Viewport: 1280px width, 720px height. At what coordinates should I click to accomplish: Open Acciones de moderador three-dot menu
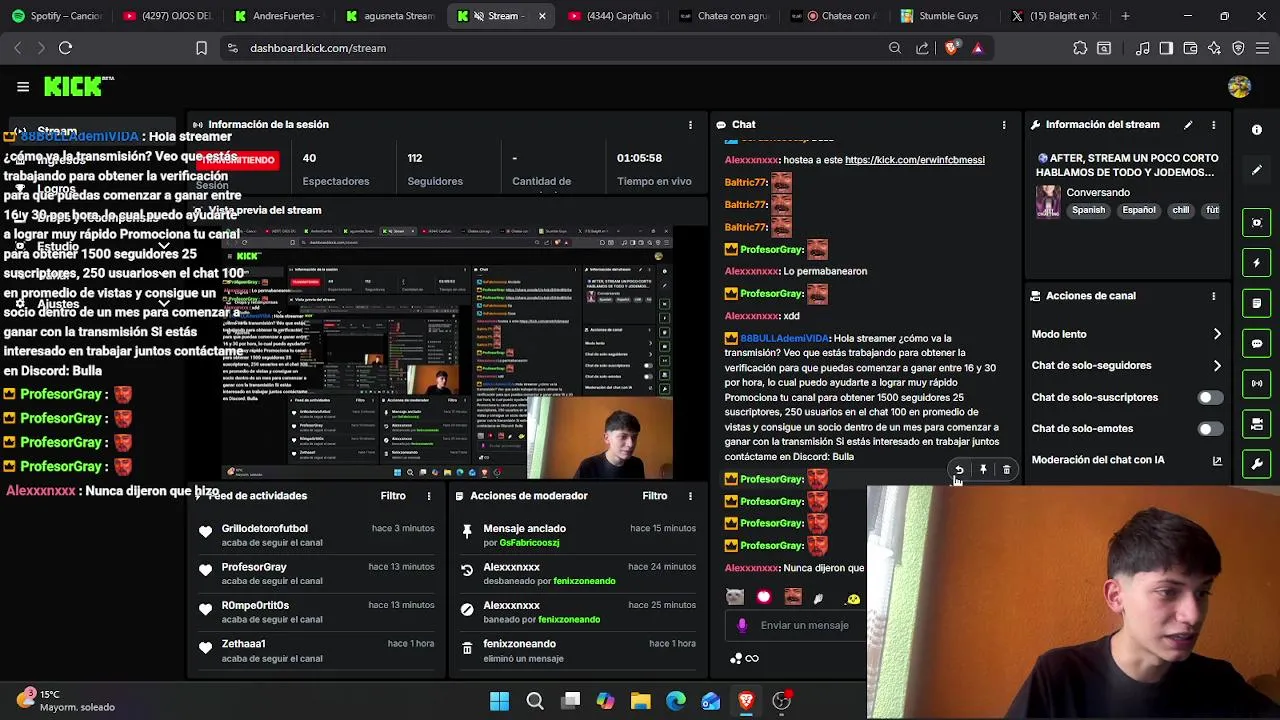[690, 496]
